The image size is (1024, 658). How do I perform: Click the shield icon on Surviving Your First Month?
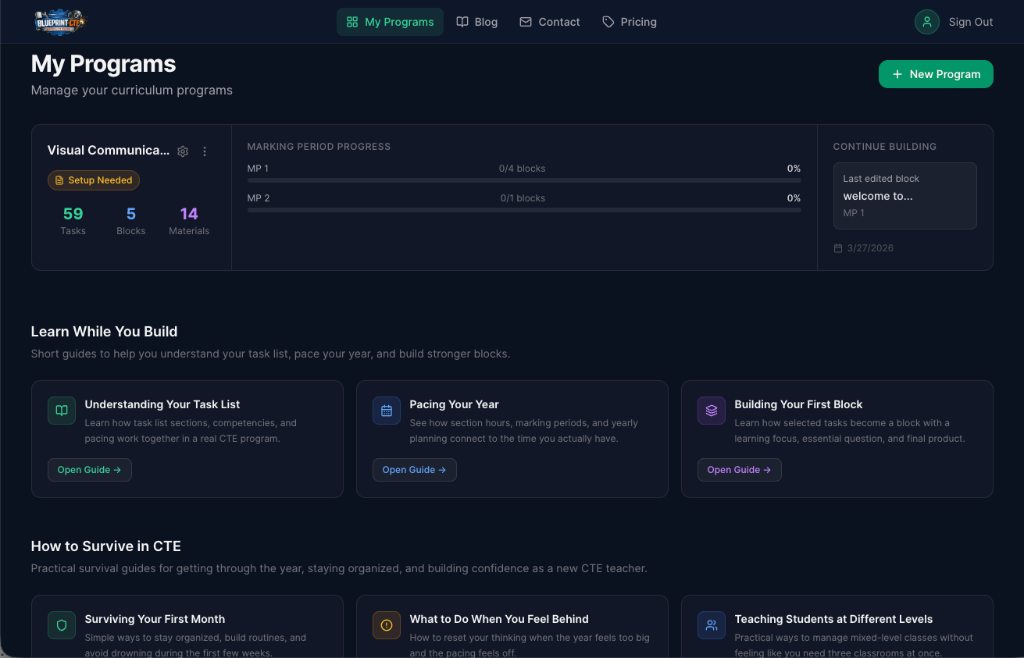click(x=61, y=625)
